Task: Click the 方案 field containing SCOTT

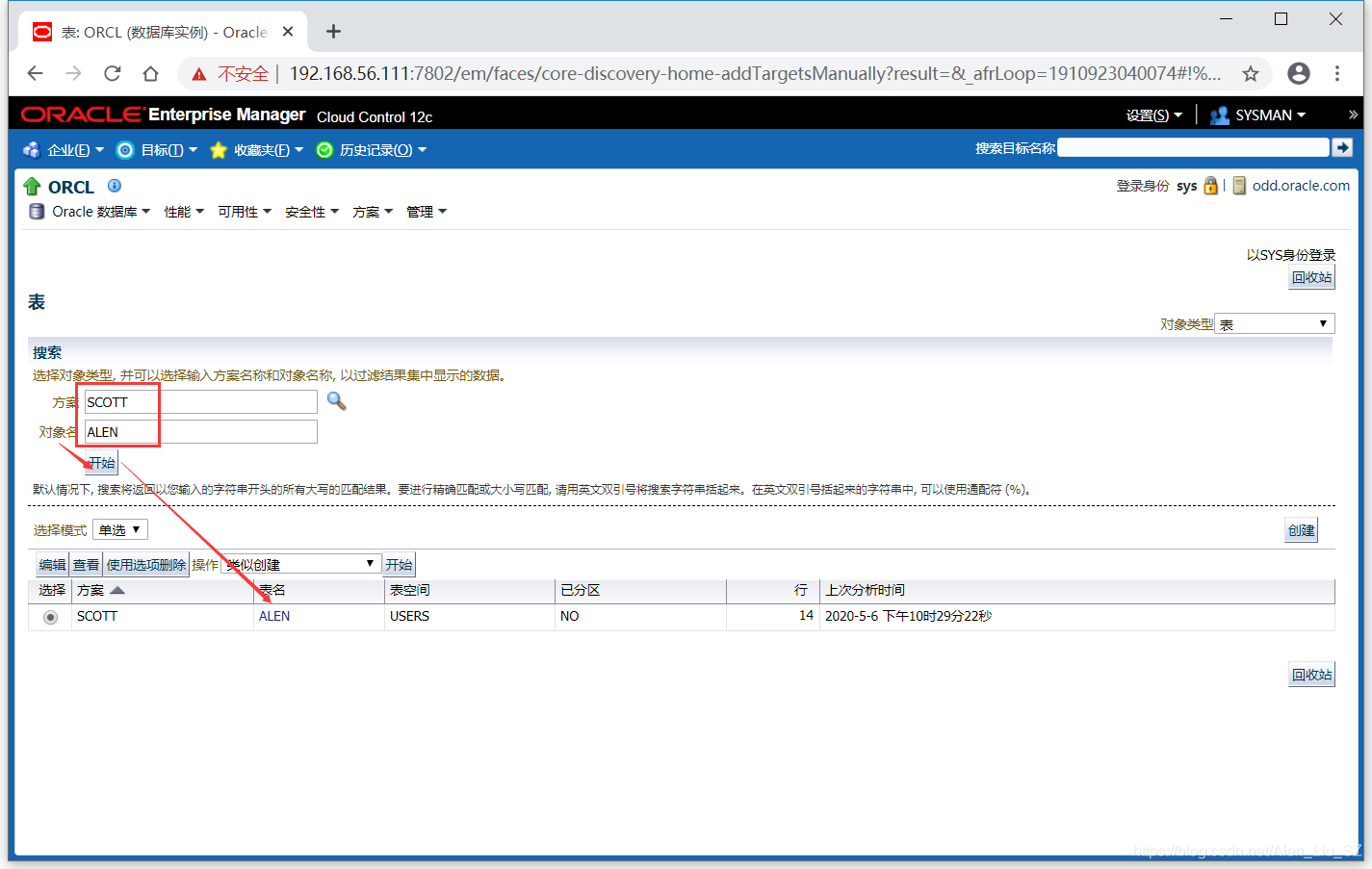Action: click(200, 402)
